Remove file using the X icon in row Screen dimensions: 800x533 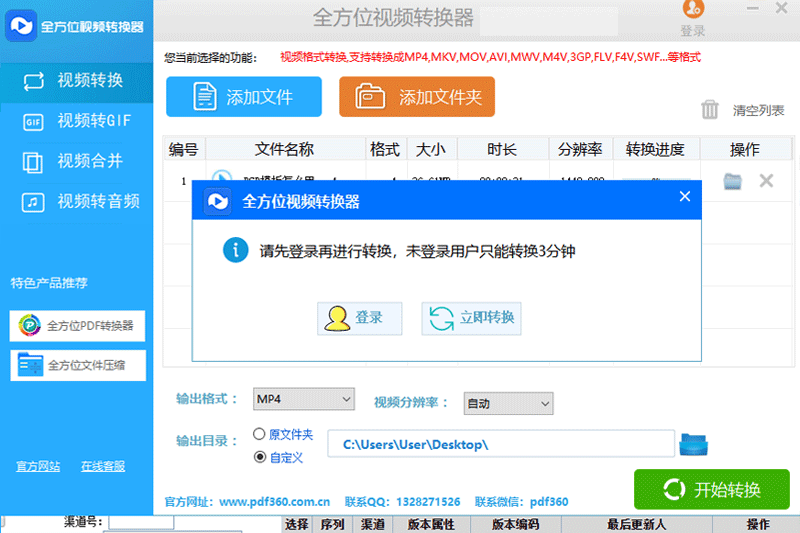click(767, 181)
